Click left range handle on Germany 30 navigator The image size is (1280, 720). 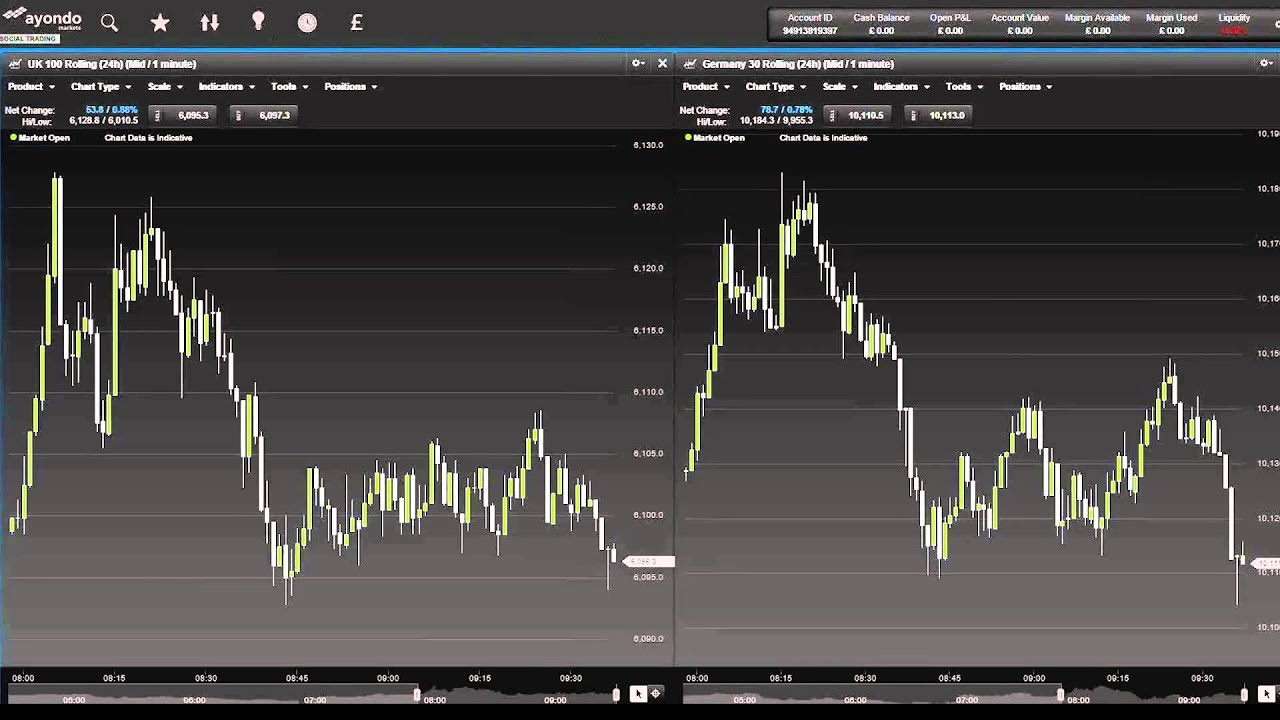(1060, 694)
